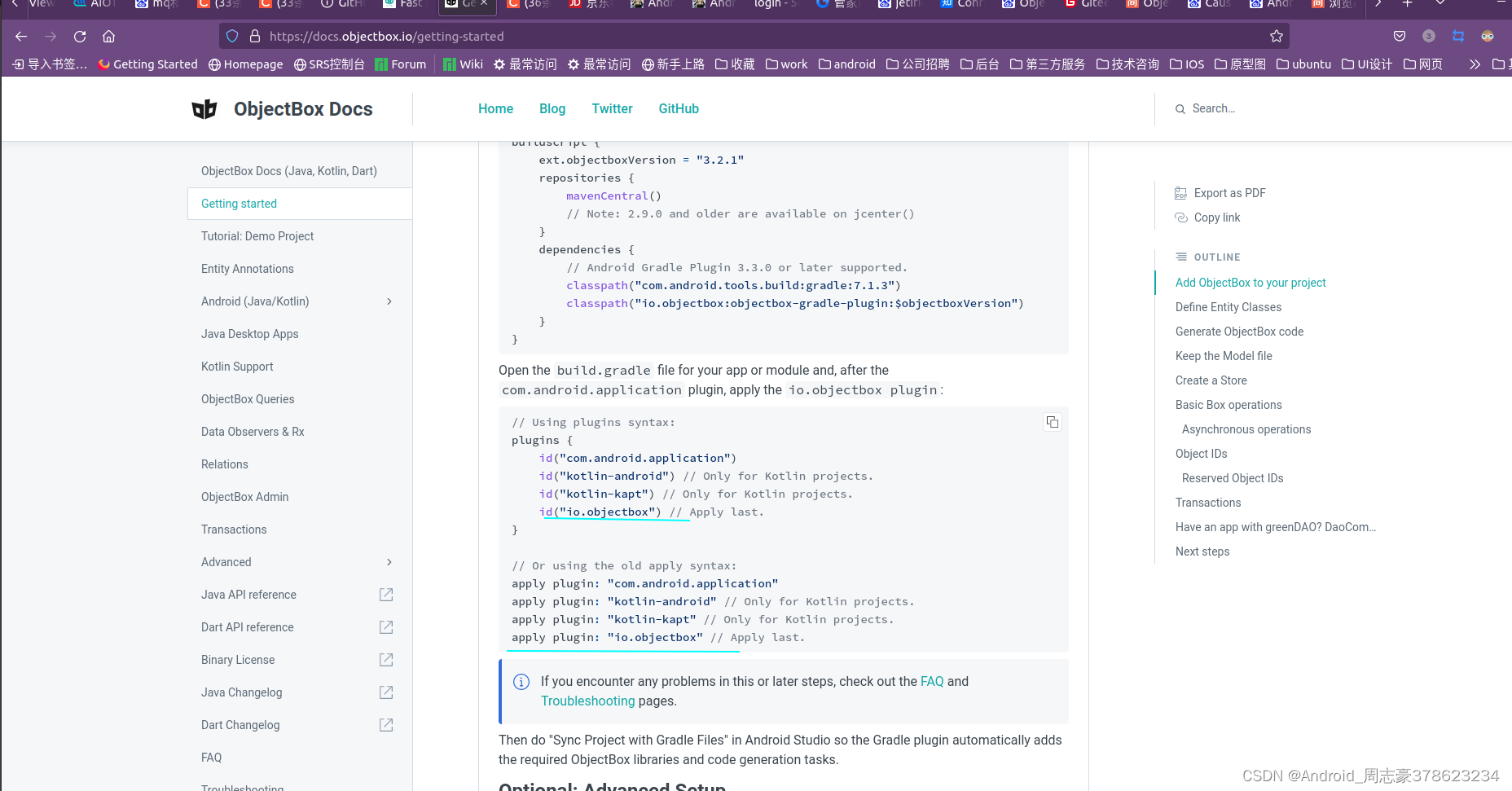This screenshot has width=1512, height=791.
Task: Open a new browser tab
Action: (1407, 3)
